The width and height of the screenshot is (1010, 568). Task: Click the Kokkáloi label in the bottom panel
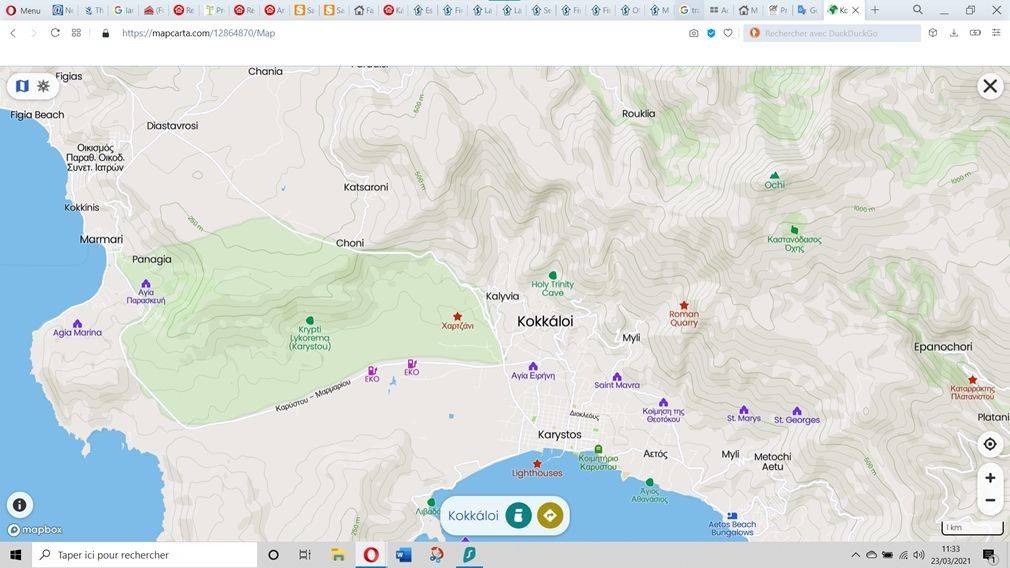(473, 516)
